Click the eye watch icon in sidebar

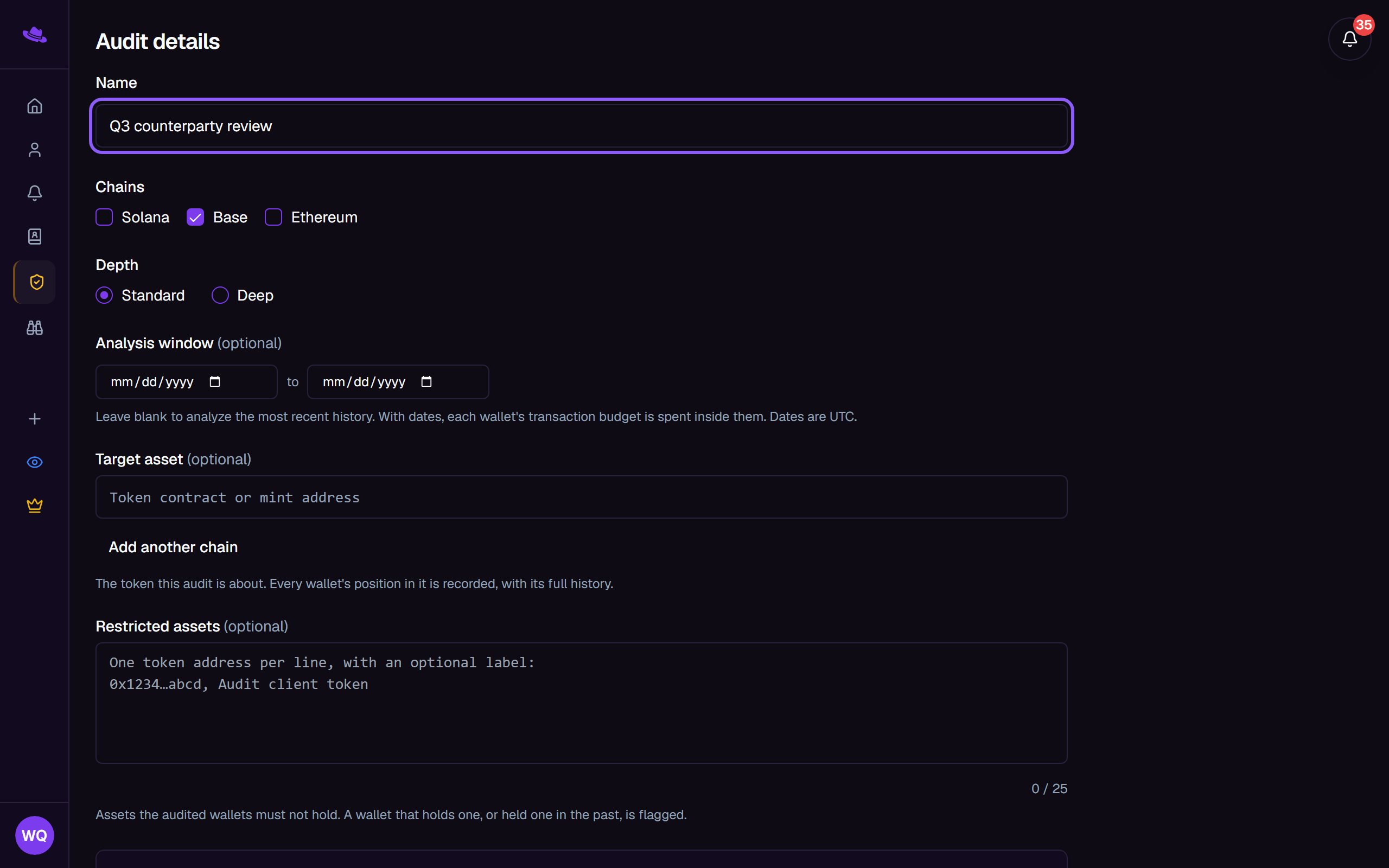34,462
